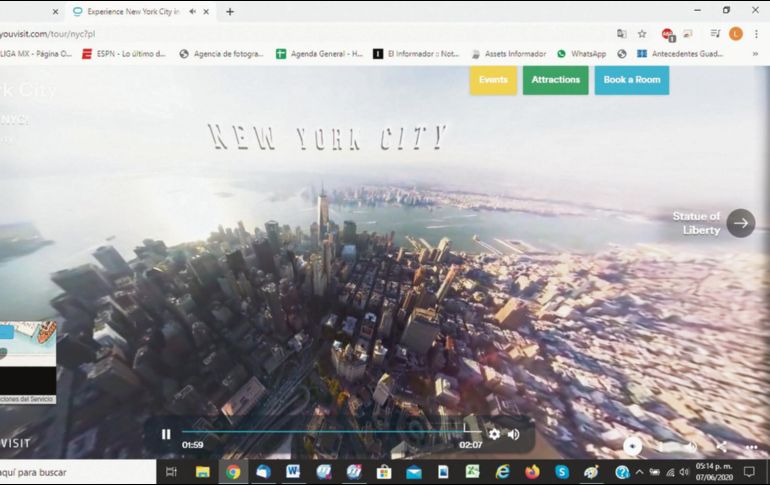Open Chrome three-dot menu

(x=756, y=34)
